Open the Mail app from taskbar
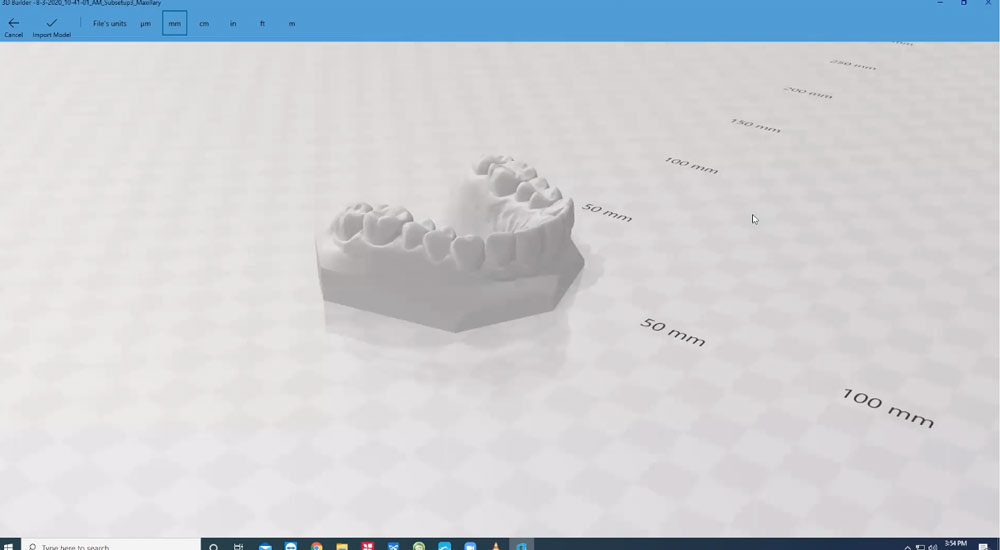Viewport: 1000px width, 550px height. (265, 546)
